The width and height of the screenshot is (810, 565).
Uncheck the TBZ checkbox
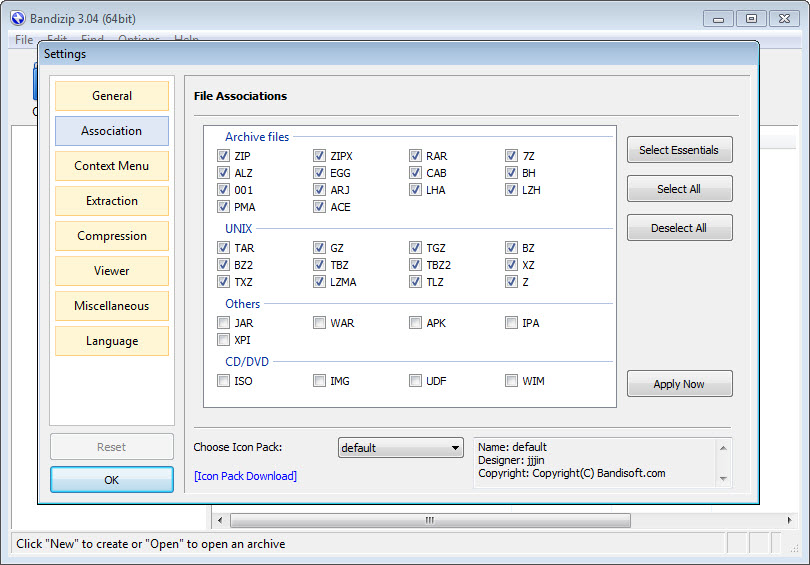(x=319, y=264)
